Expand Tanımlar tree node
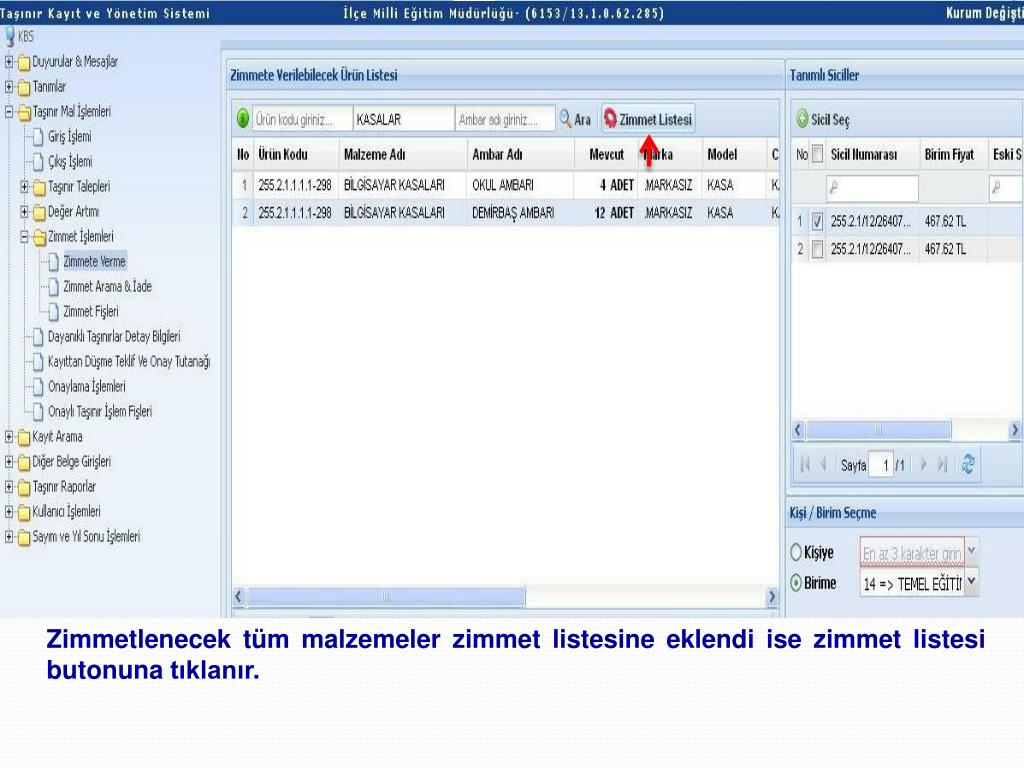This screenshot has height=768, width=1024. point(9,87)
